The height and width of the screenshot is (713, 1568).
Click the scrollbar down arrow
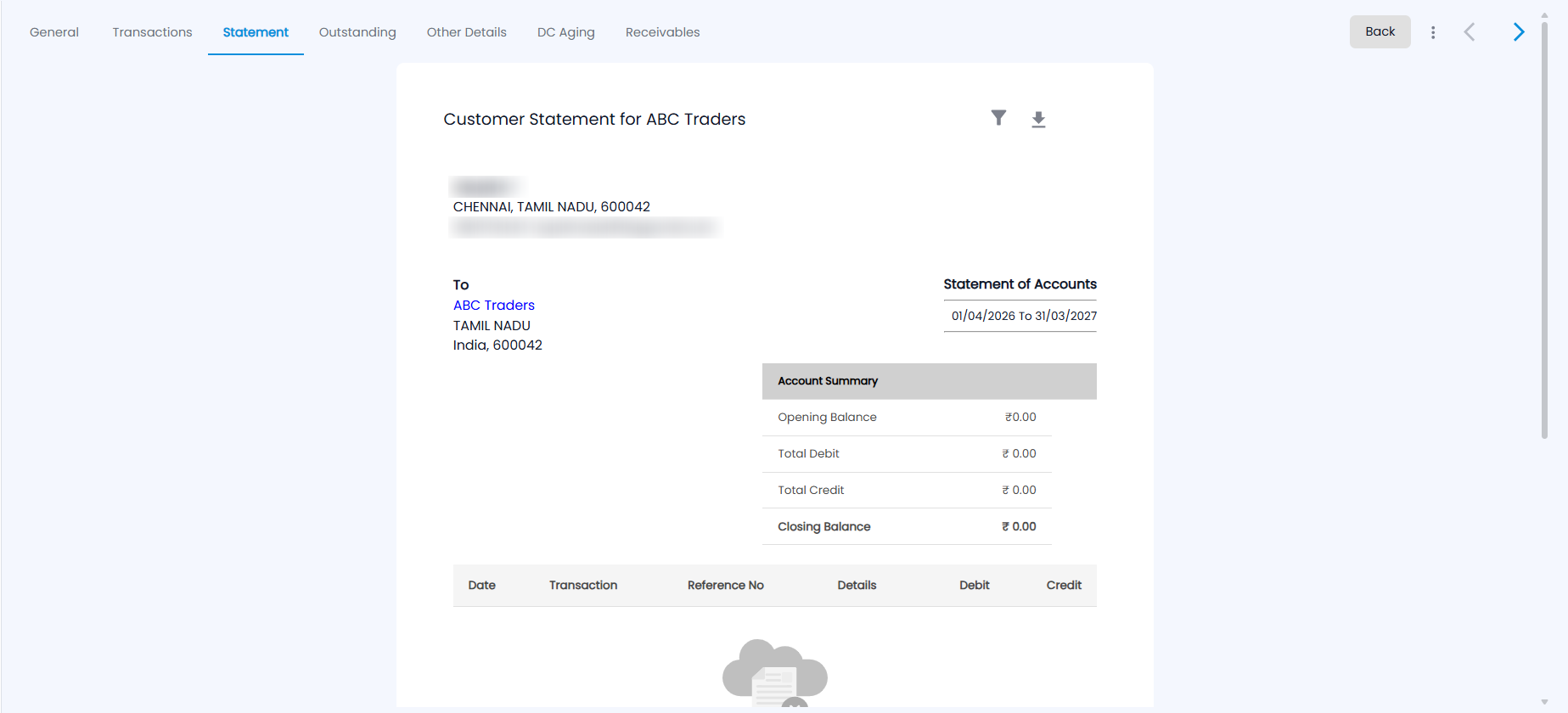(1545, 703)
